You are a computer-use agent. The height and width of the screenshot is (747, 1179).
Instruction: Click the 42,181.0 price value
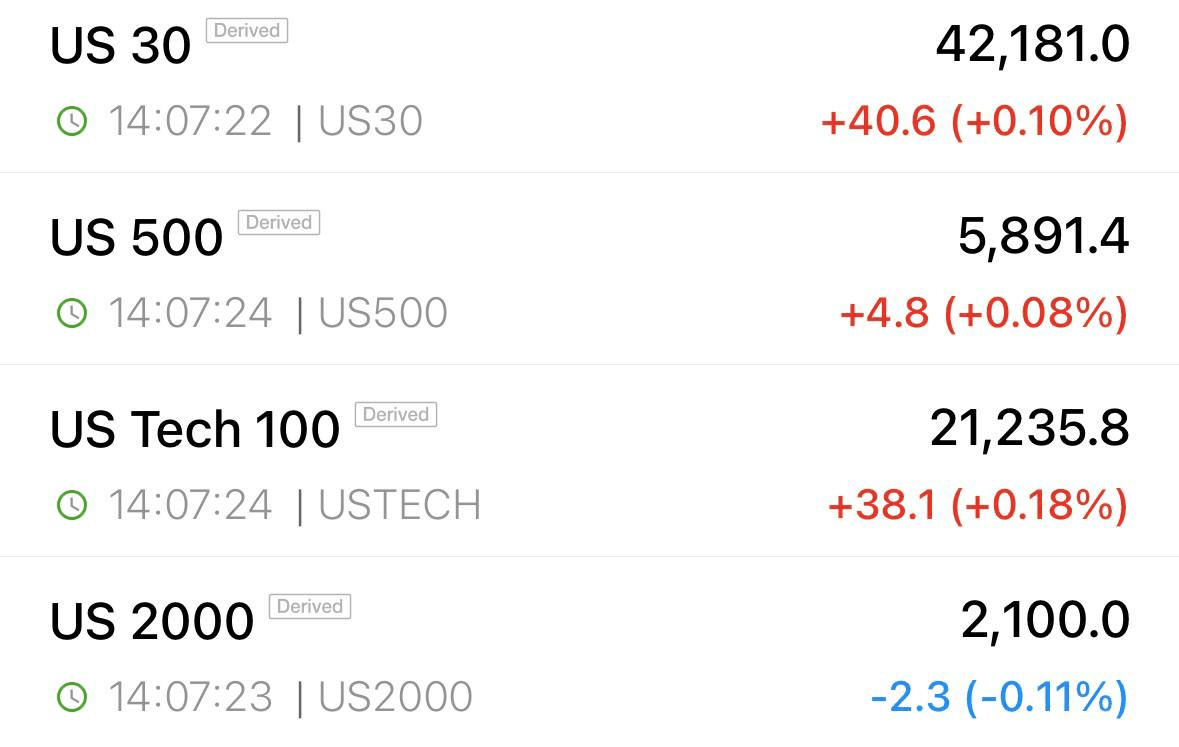(1032, 45)
